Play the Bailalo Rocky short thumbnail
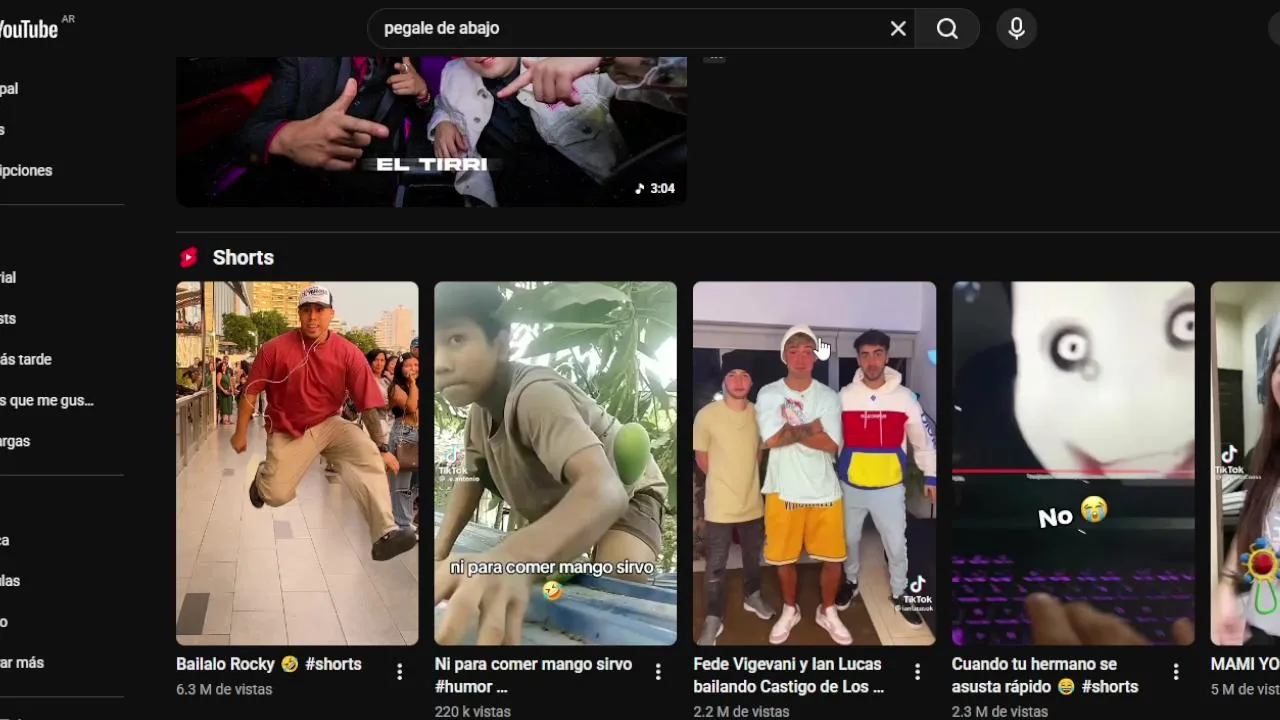This screenshot has height=720, width=1280. (297, 463)
